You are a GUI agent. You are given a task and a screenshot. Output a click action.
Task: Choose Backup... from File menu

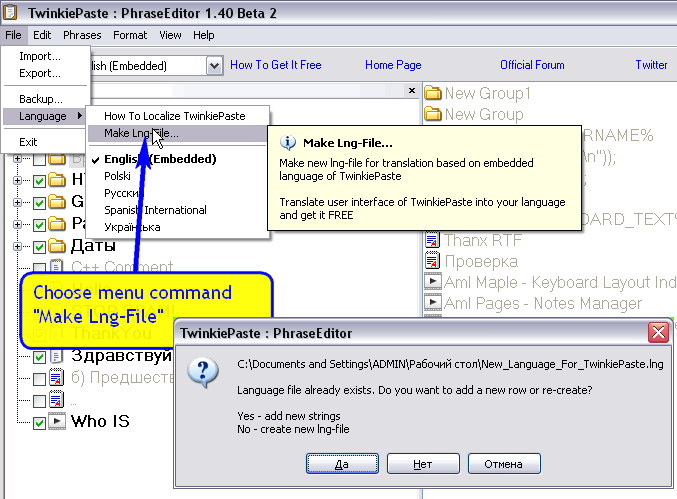45,99
